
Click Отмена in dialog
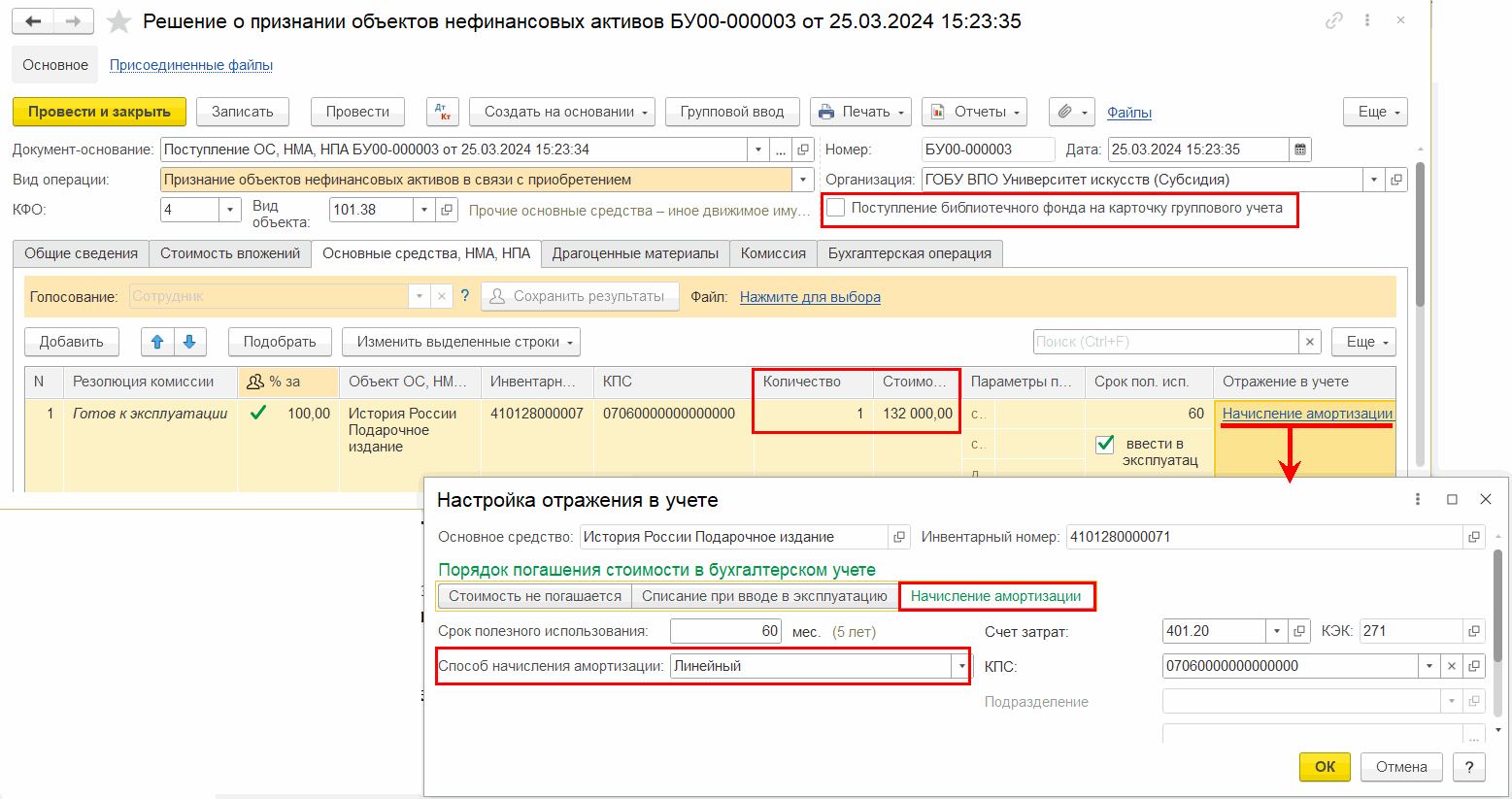pos(1401,767)
